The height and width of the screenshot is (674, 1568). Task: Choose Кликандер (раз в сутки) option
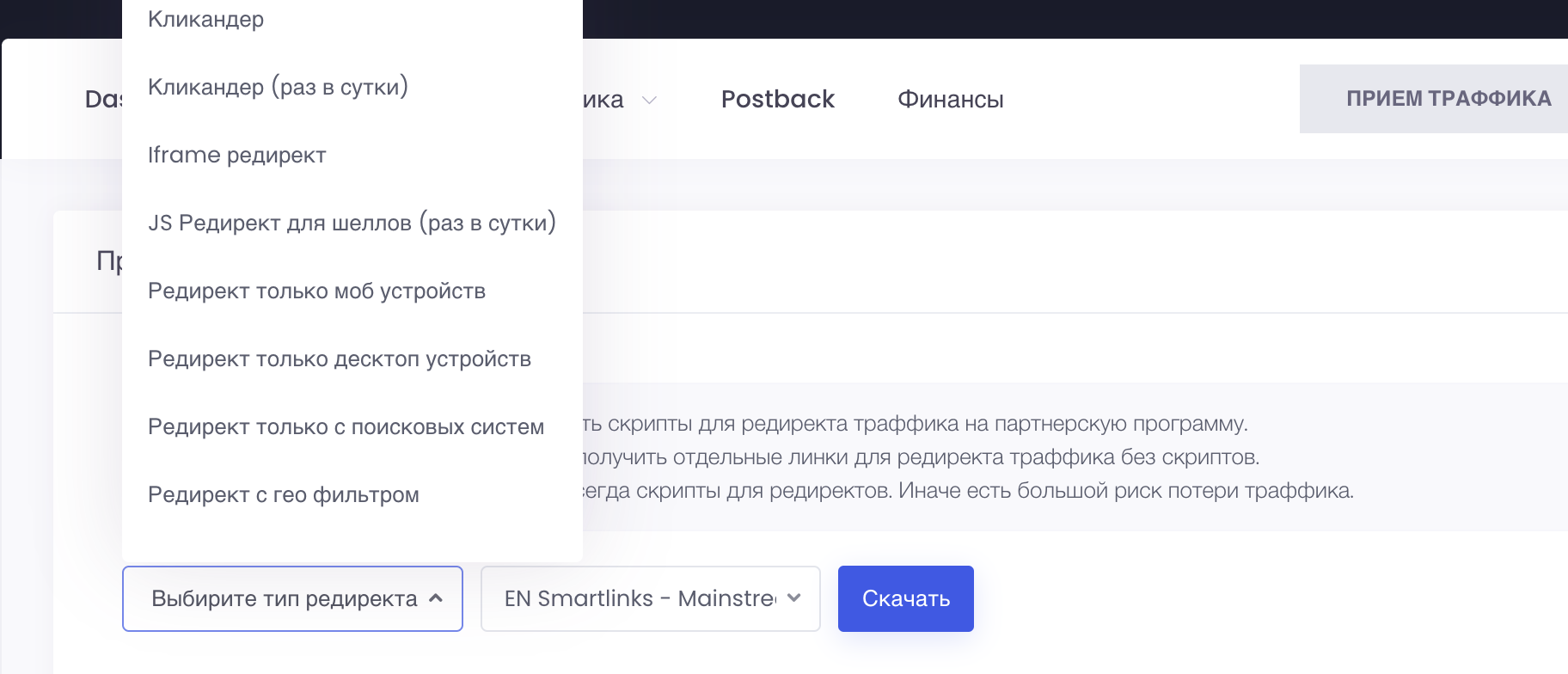click(278, 87)
